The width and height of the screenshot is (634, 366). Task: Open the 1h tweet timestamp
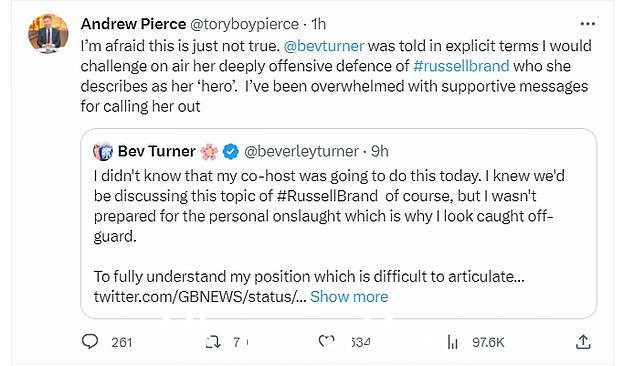(x=319, y=24)
